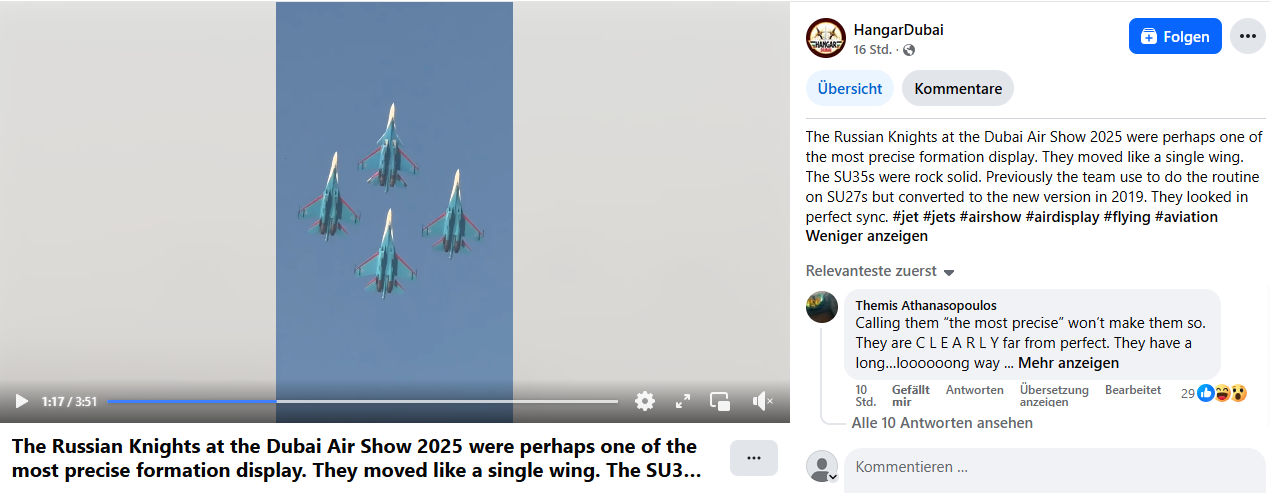Viewport: 1270px width, 493px height.
Task: Click the Kommentieren input field
Action: [1053, 467]
